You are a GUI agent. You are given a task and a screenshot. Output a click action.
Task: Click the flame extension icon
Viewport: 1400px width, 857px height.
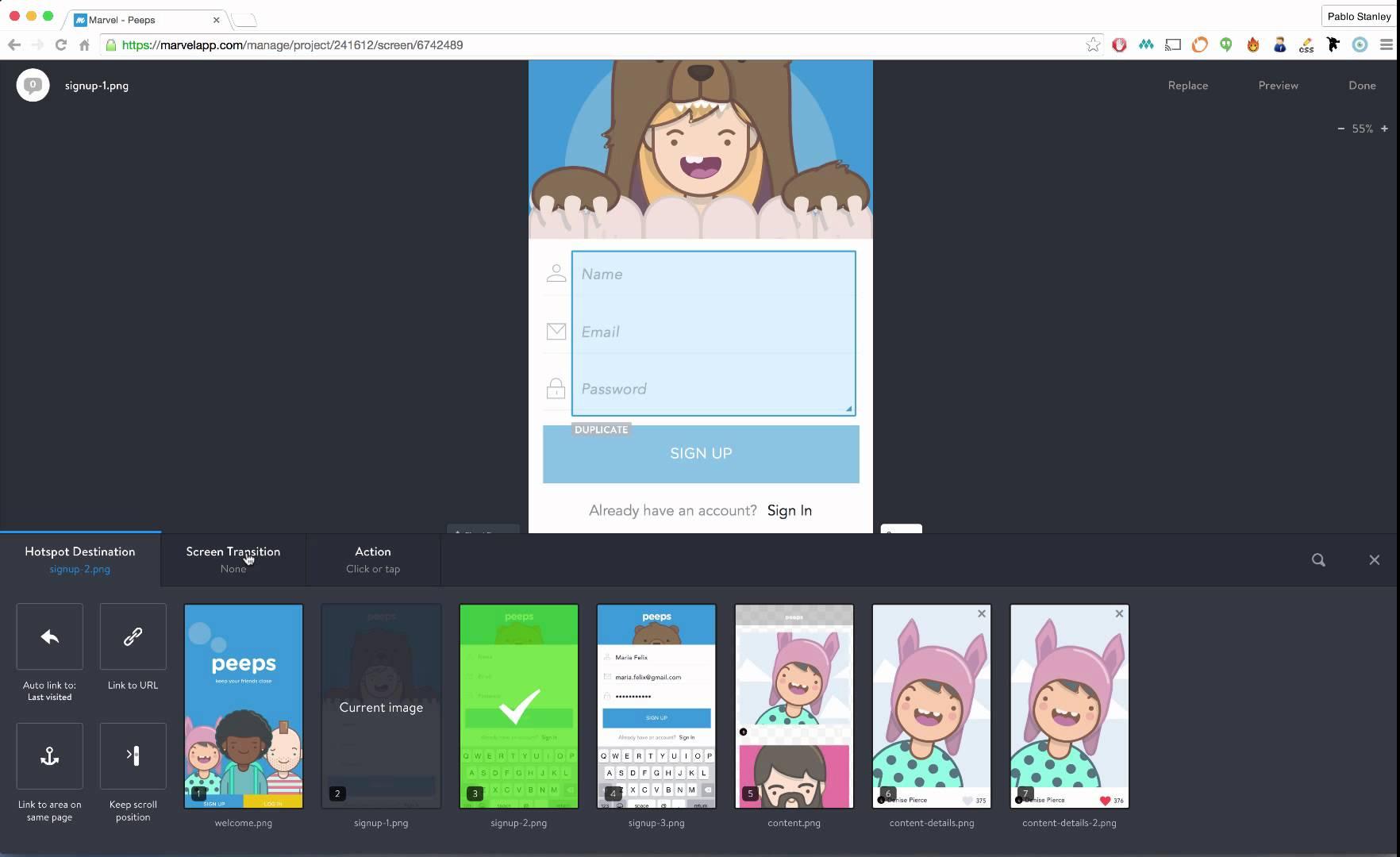point(1253,45)
